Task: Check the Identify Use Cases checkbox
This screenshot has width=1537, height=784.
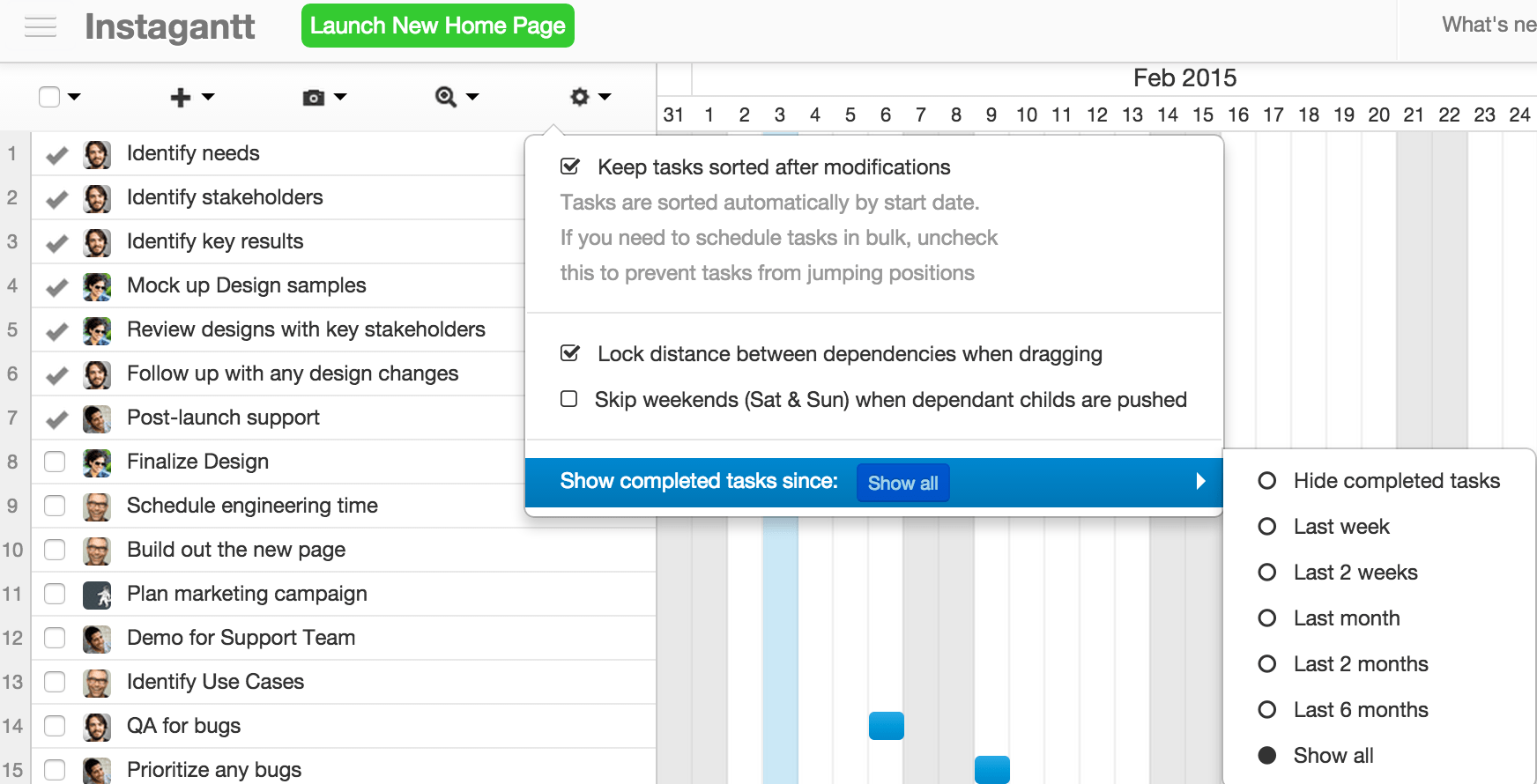Action: pyautogui.click(x=55, y=682)
